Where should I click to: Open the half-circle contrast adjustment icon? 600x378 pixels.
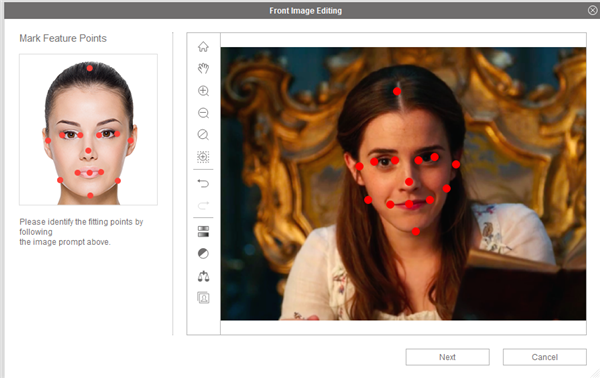pos(203,253)
